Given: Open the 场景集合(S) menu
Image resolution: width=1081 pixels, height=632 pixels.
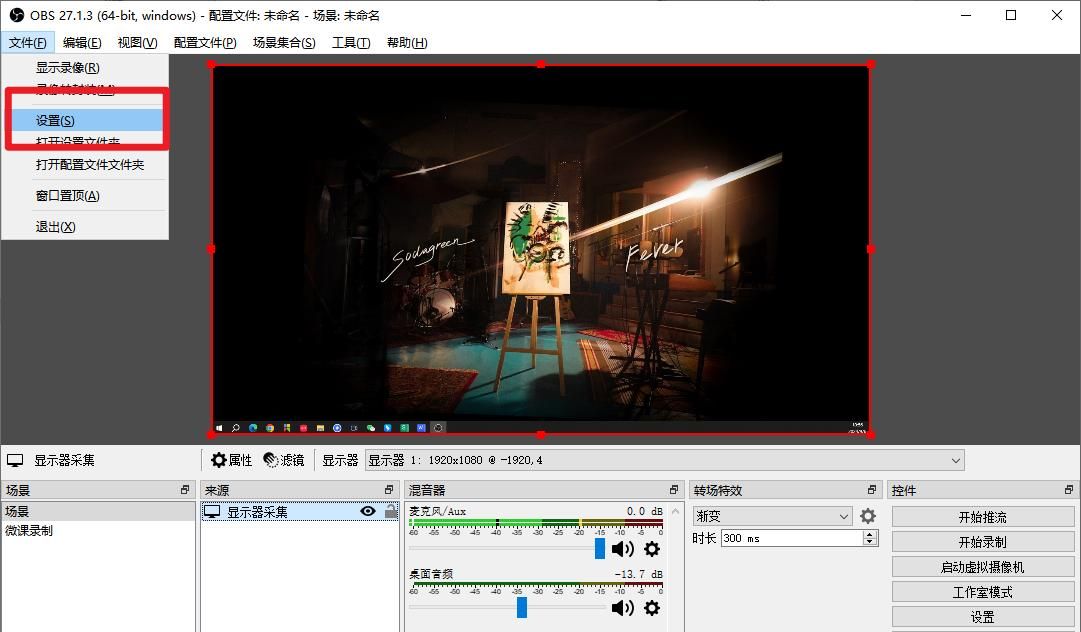Looking at the screenshot, I should point(284,43).
